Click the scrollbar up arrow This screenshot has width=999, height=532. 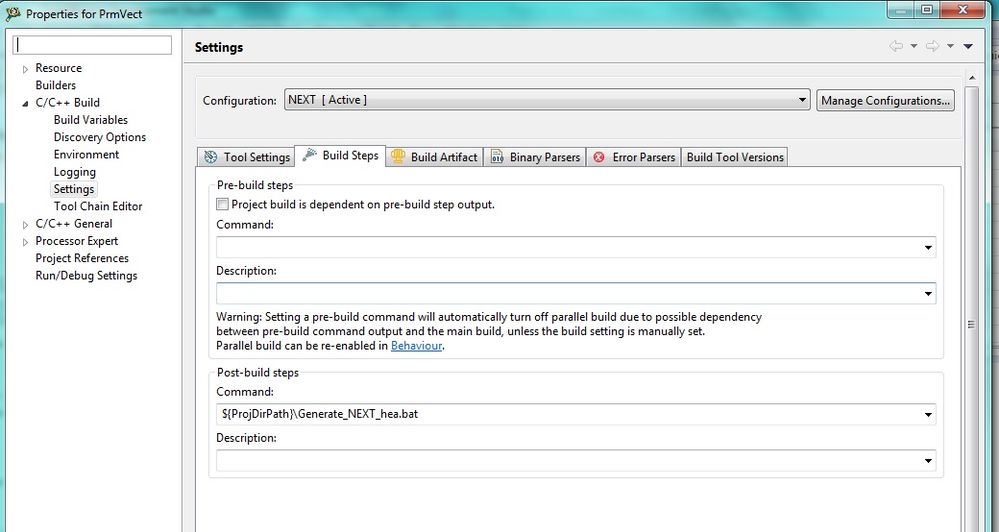[972, 78]
